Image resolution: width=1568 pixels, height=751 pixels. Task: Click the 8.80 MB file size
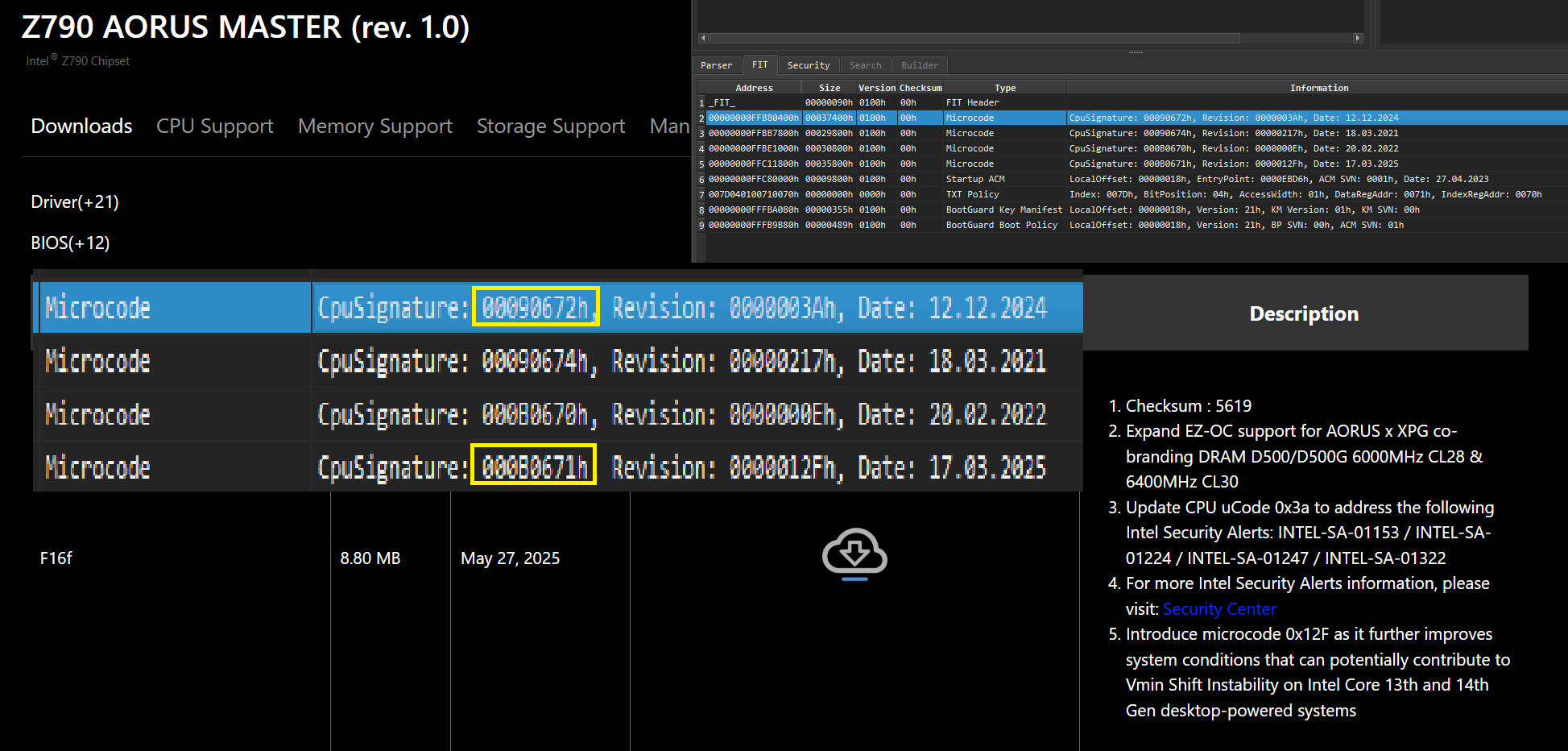(x=370, y=558)
